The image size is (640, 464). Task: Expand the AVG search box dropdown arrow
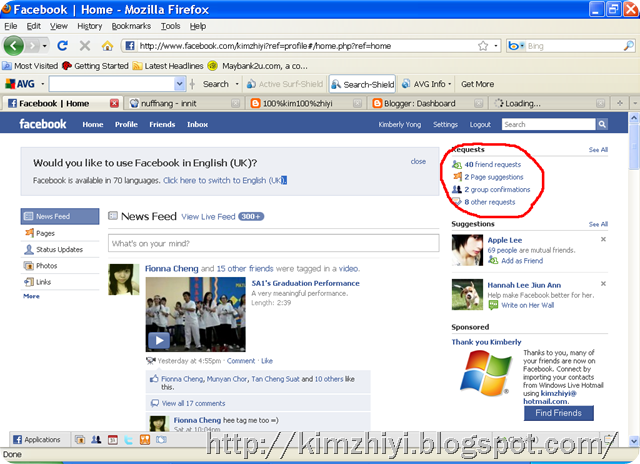[179, 84]
